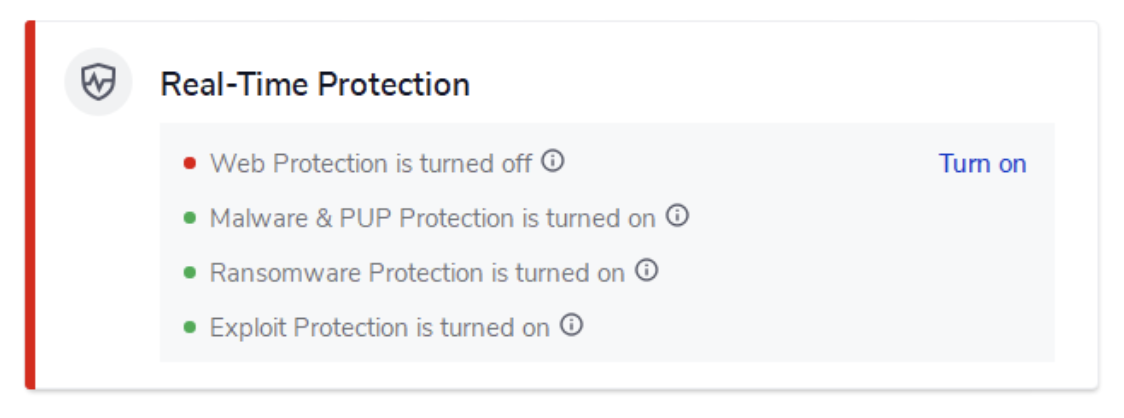1124x418 pixels.
Task: Click 'Web Protection is turned off' text
Action: (x=371, y=163)
